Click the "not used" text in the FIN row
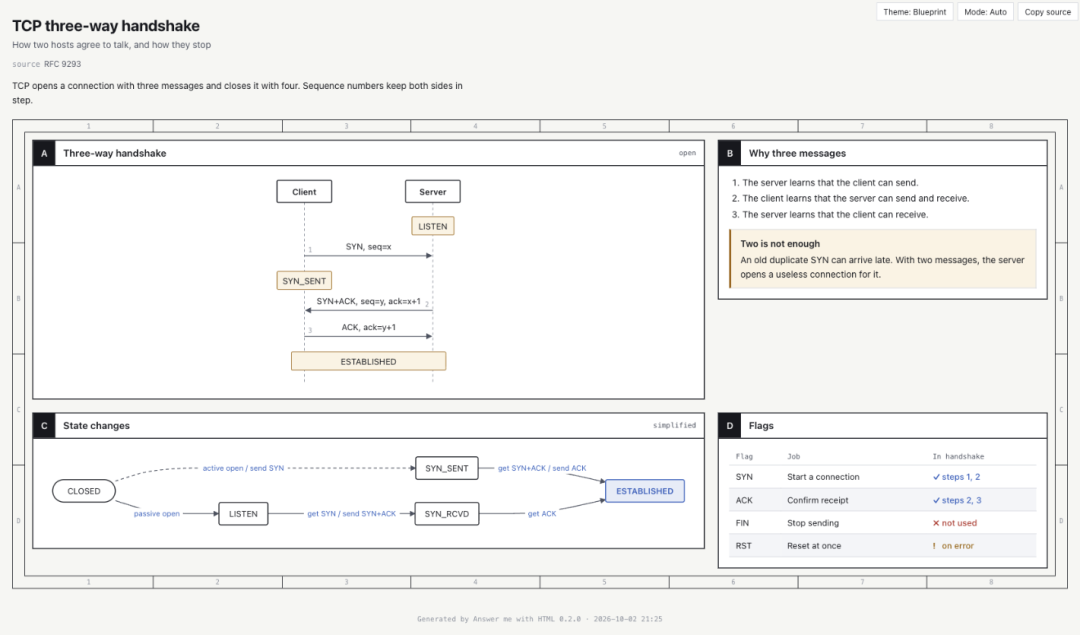 [959, 523]
